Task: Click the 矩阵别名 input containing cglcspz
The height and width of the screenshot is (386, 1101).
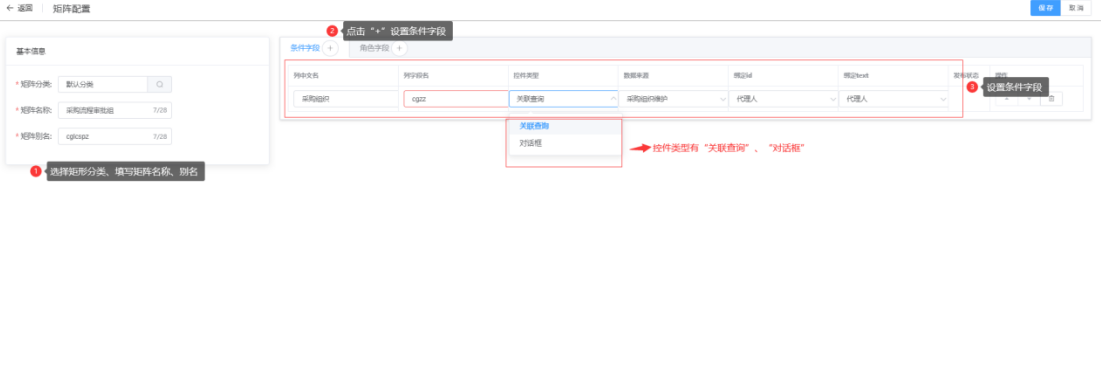Action: click(115, 136)
